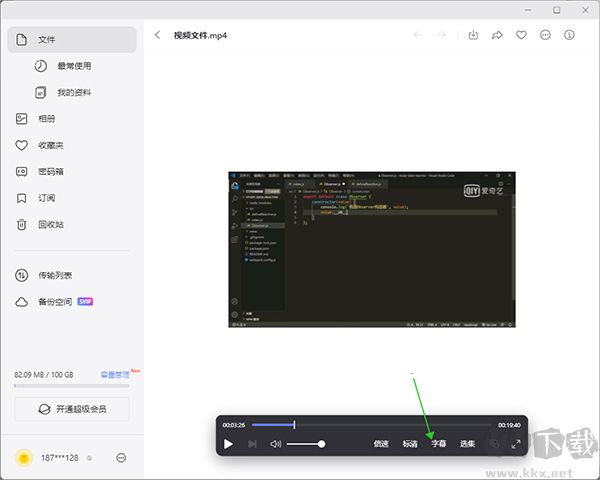Open account more-options menu beside 187***128
Screen dimensions: 600x480
121,457
